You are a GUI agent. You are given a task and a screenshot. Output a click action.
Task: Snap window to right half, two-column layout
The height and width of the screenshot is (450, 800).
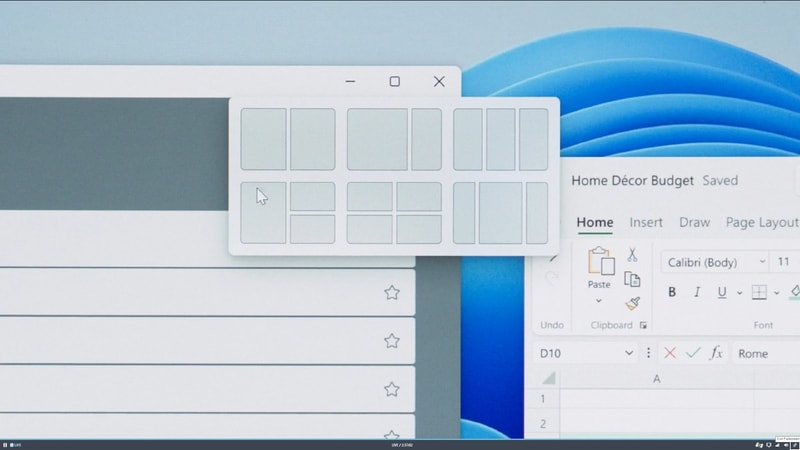(313, 139)
